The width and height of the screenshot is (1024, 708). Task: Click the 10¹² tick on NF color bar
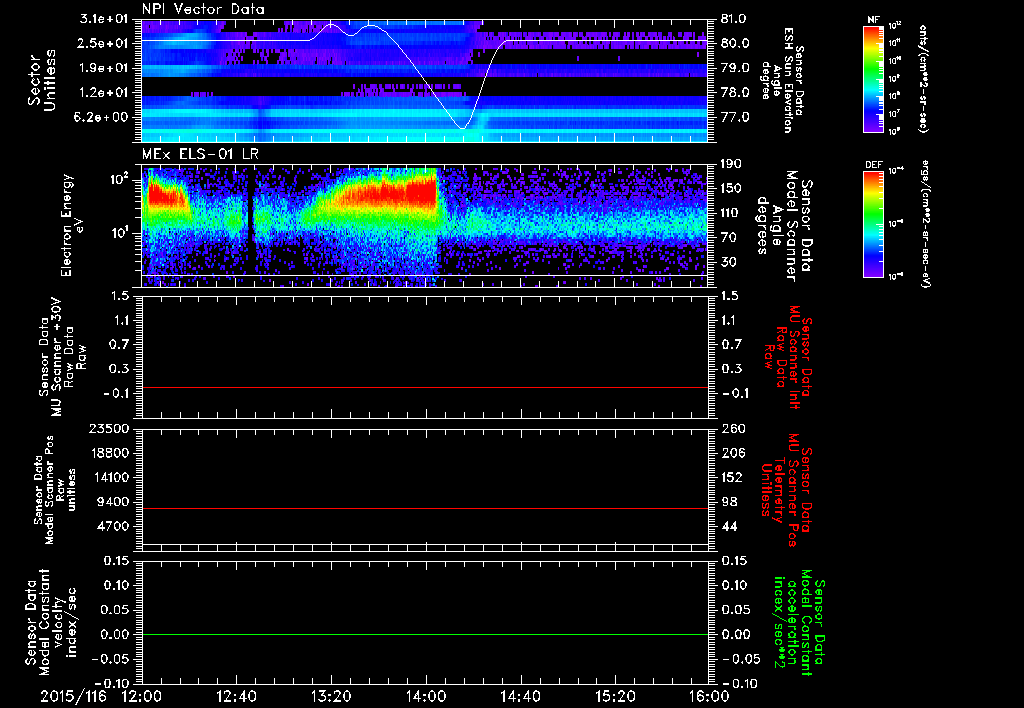[895, 25]
